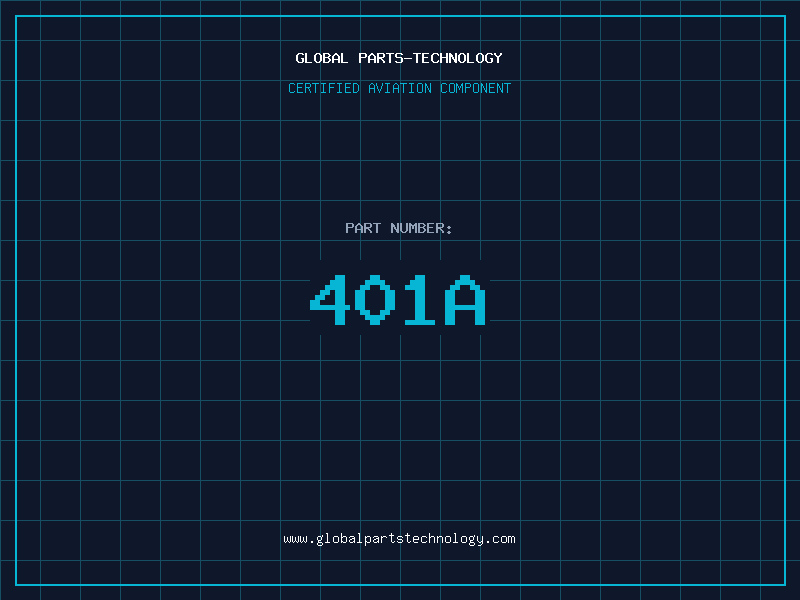Click the GLOBAL PARTS-TECHNOLOGY heading
Image resolution: width=800 pixels, height=600 pixels.
[x=399, y=58]
